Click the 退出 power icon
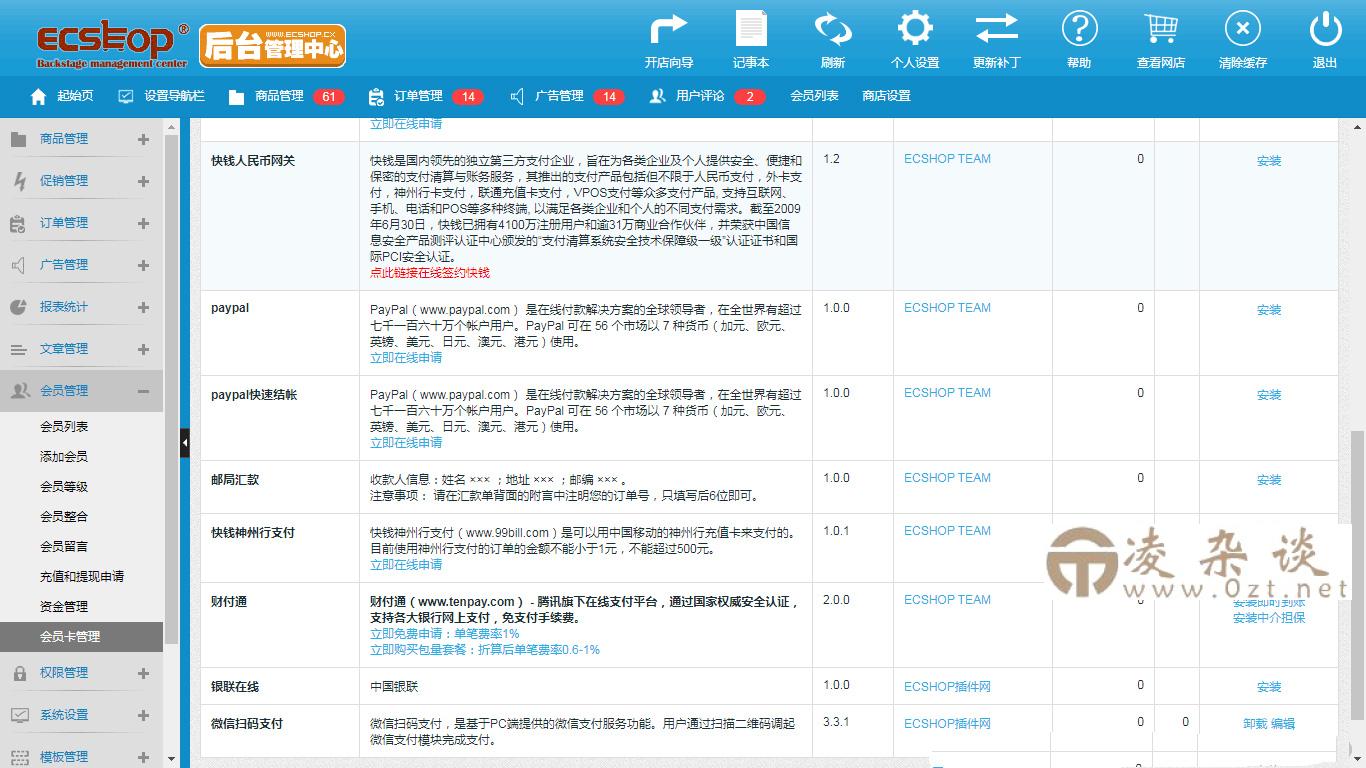Image resolution: width=1366 pixels, height=768 pixels. pyautogui.click(x=1325, y=29)
